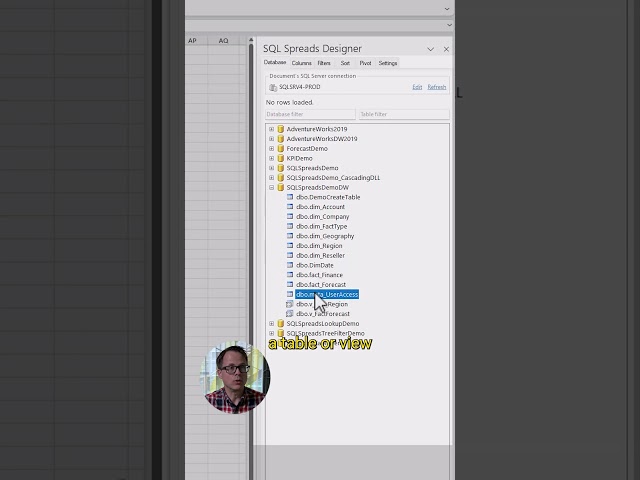Expand the SQLSpreadsDemo_CascadingDLL node

(x=271, y=178)
